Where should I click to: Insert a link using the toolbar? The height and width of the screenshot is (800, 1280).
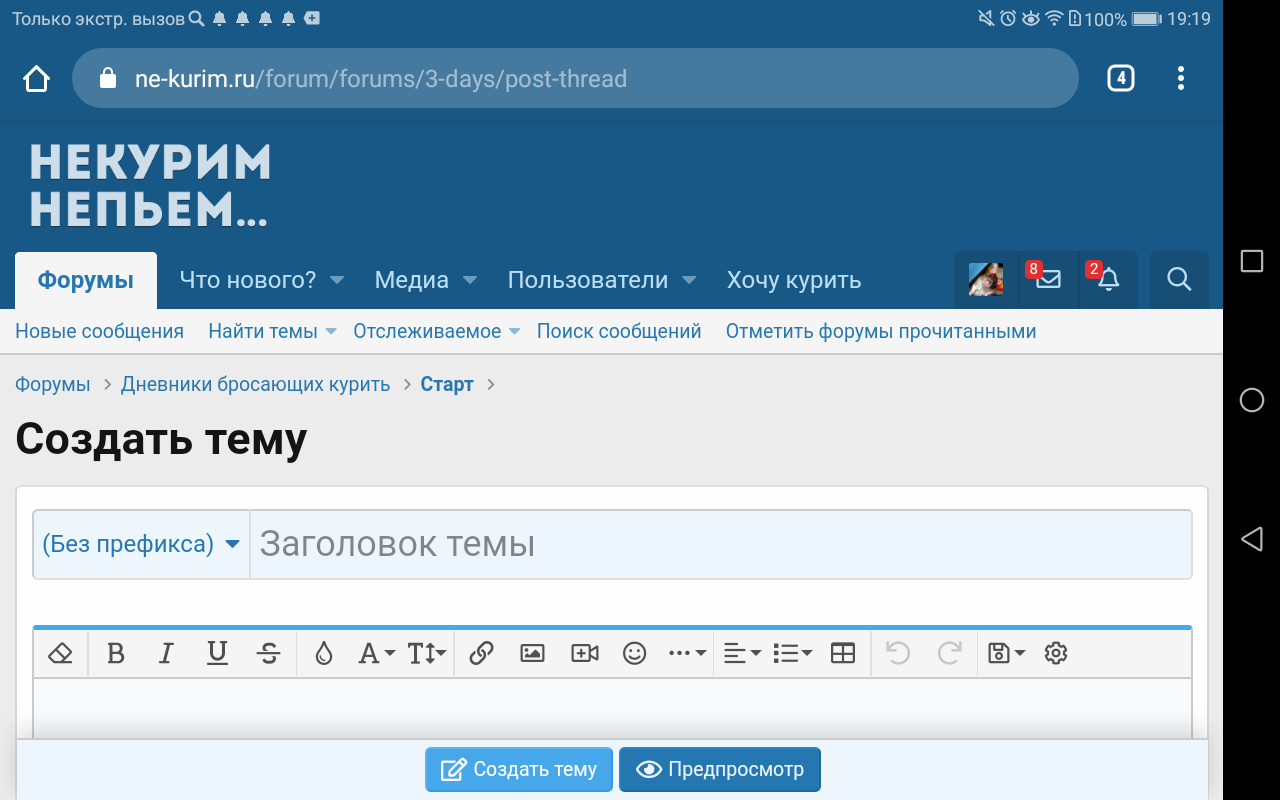[x=481, y=653]
